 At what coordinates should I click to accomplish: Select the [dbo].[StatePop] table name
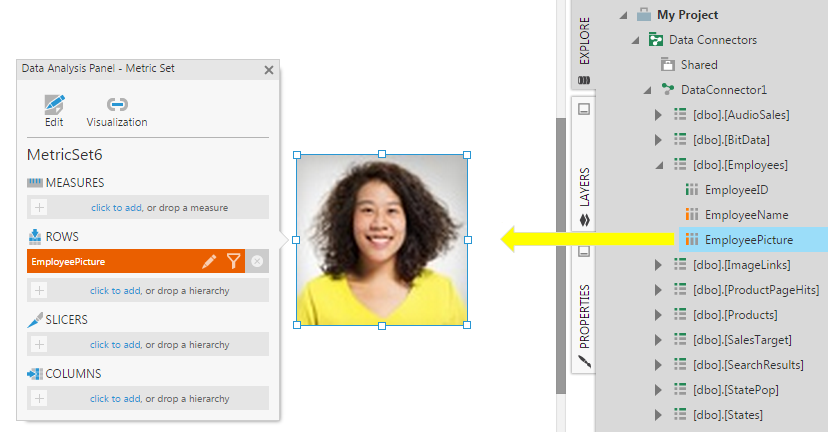(x=736, y=390)
